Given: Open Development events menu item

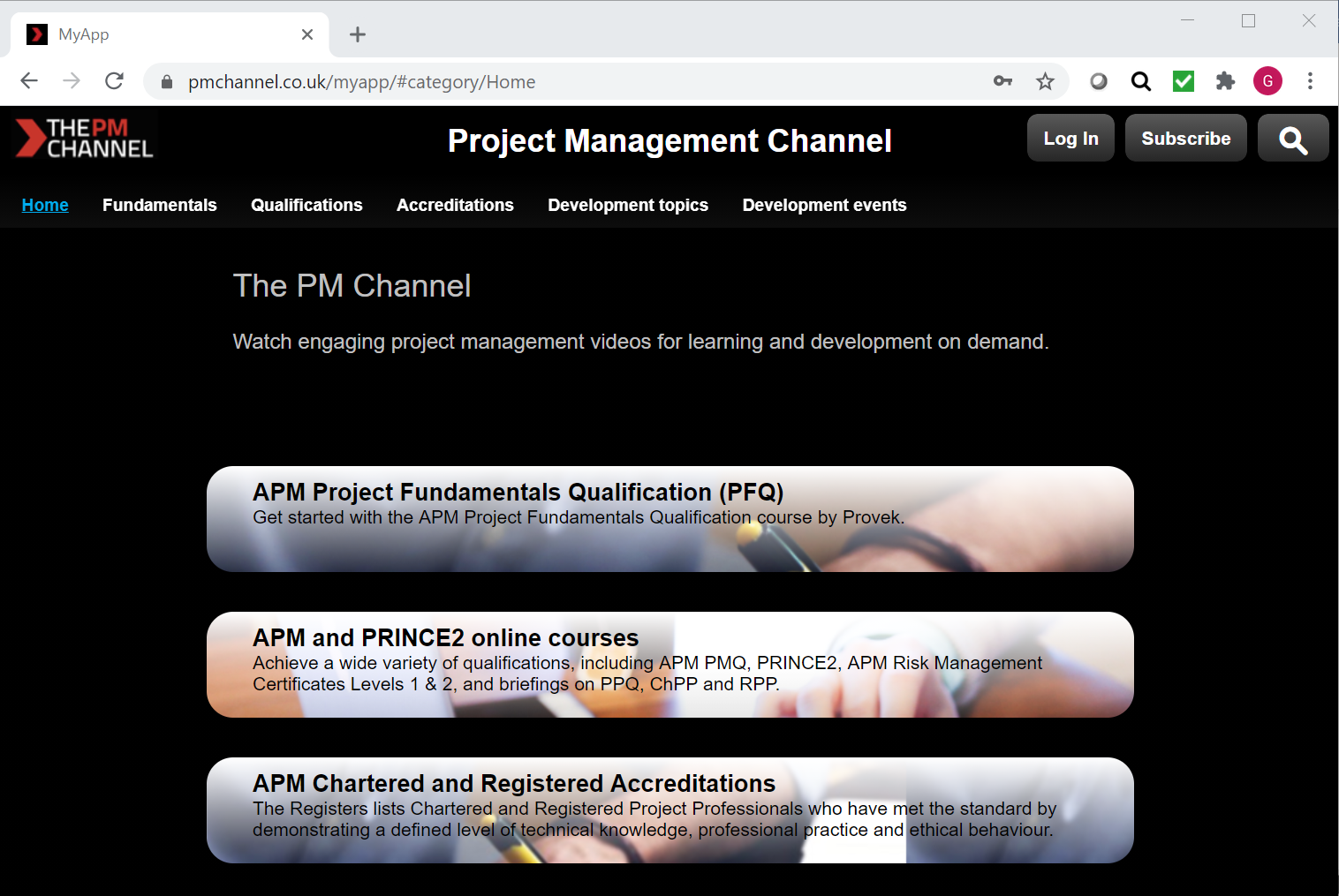Looking at the screenshot, I should [824, 205].
